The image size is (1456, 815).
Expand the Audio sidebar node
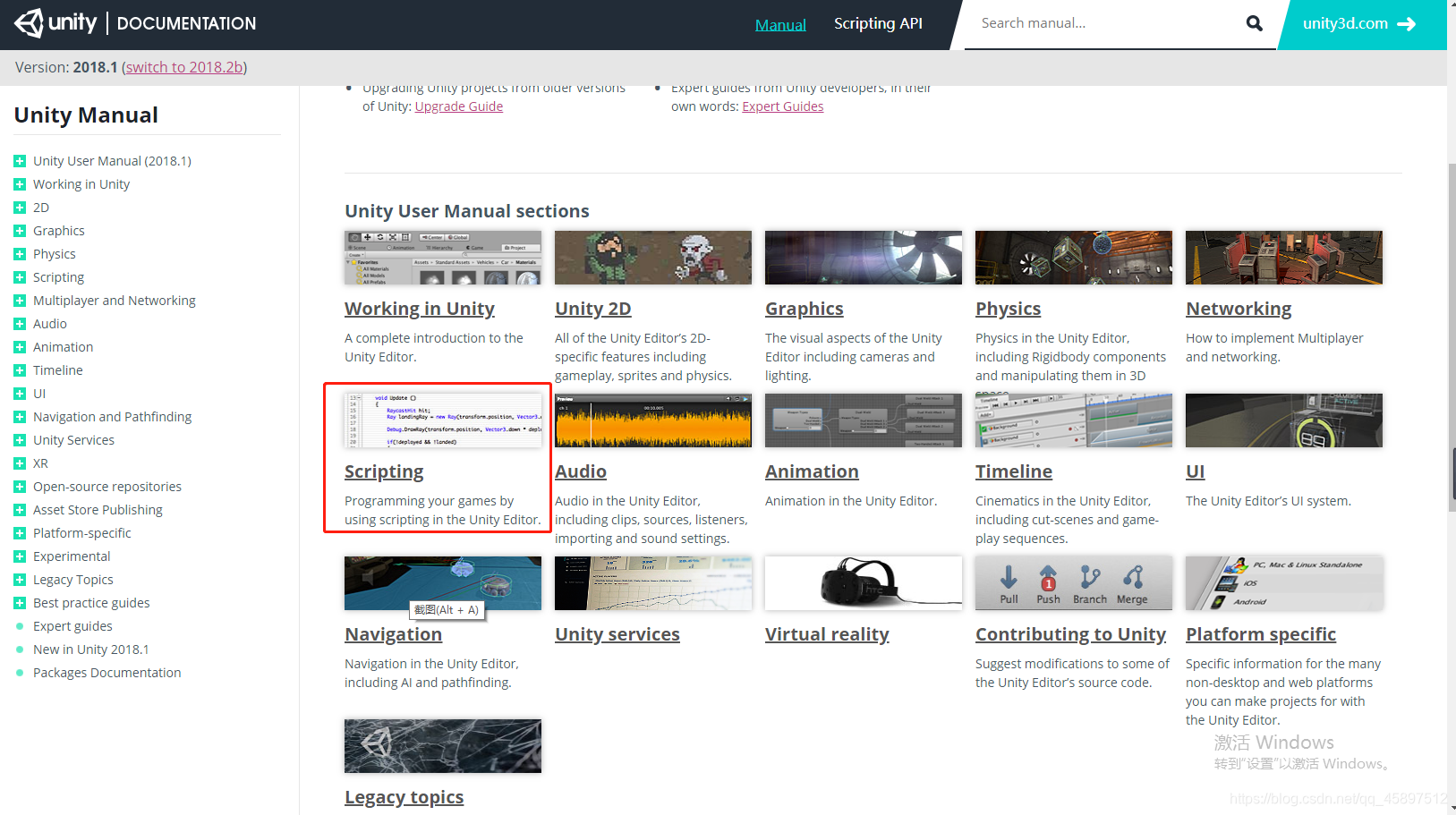tap(20, 324)
